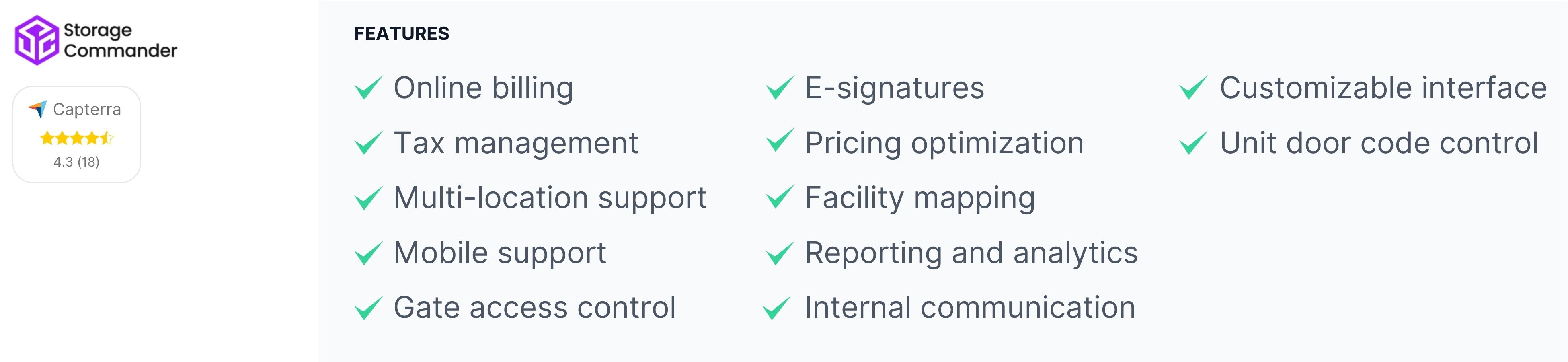Click the checkmark beside E-signatures

780,88
